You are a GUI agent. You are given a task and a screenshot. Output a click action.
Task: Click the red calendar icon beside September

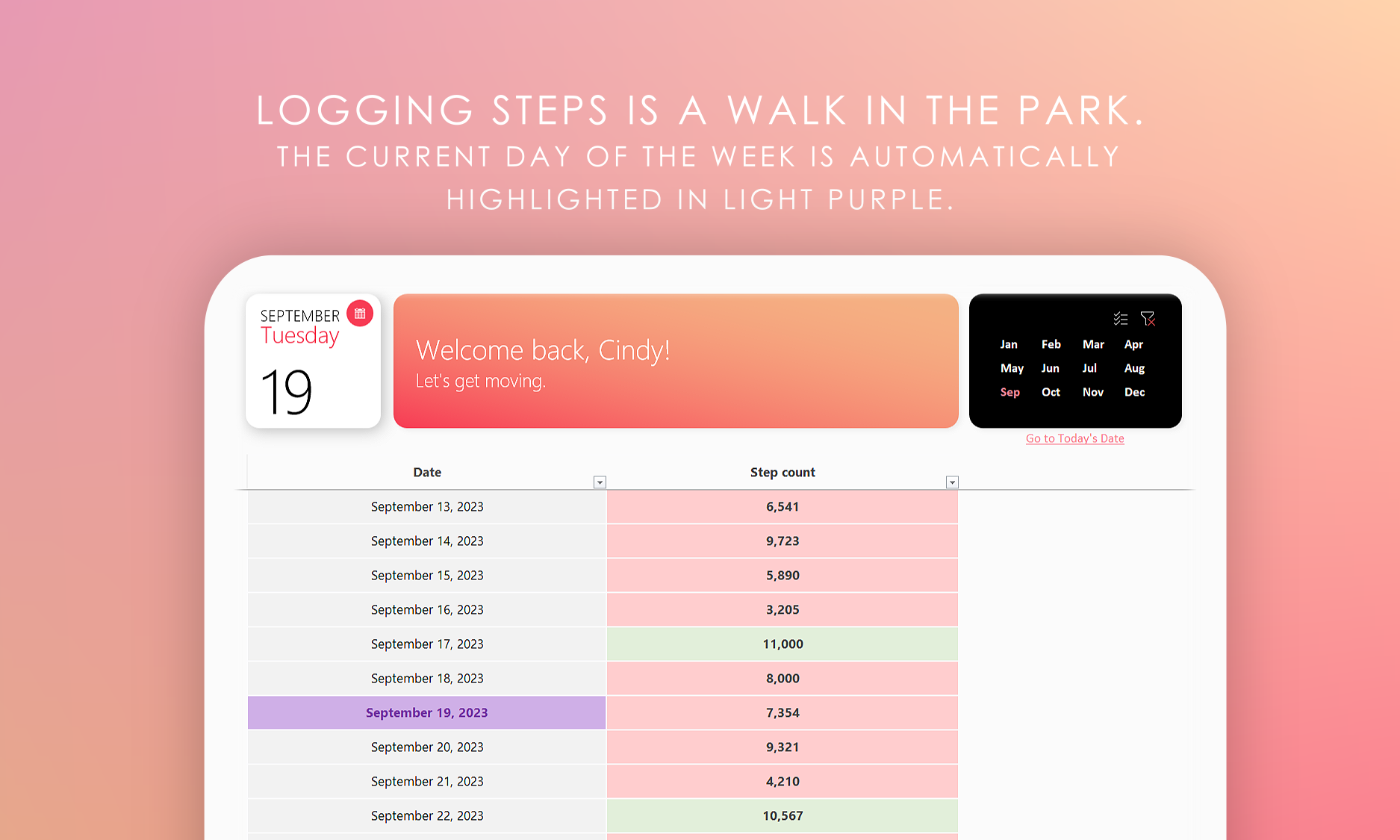point(360,314)
